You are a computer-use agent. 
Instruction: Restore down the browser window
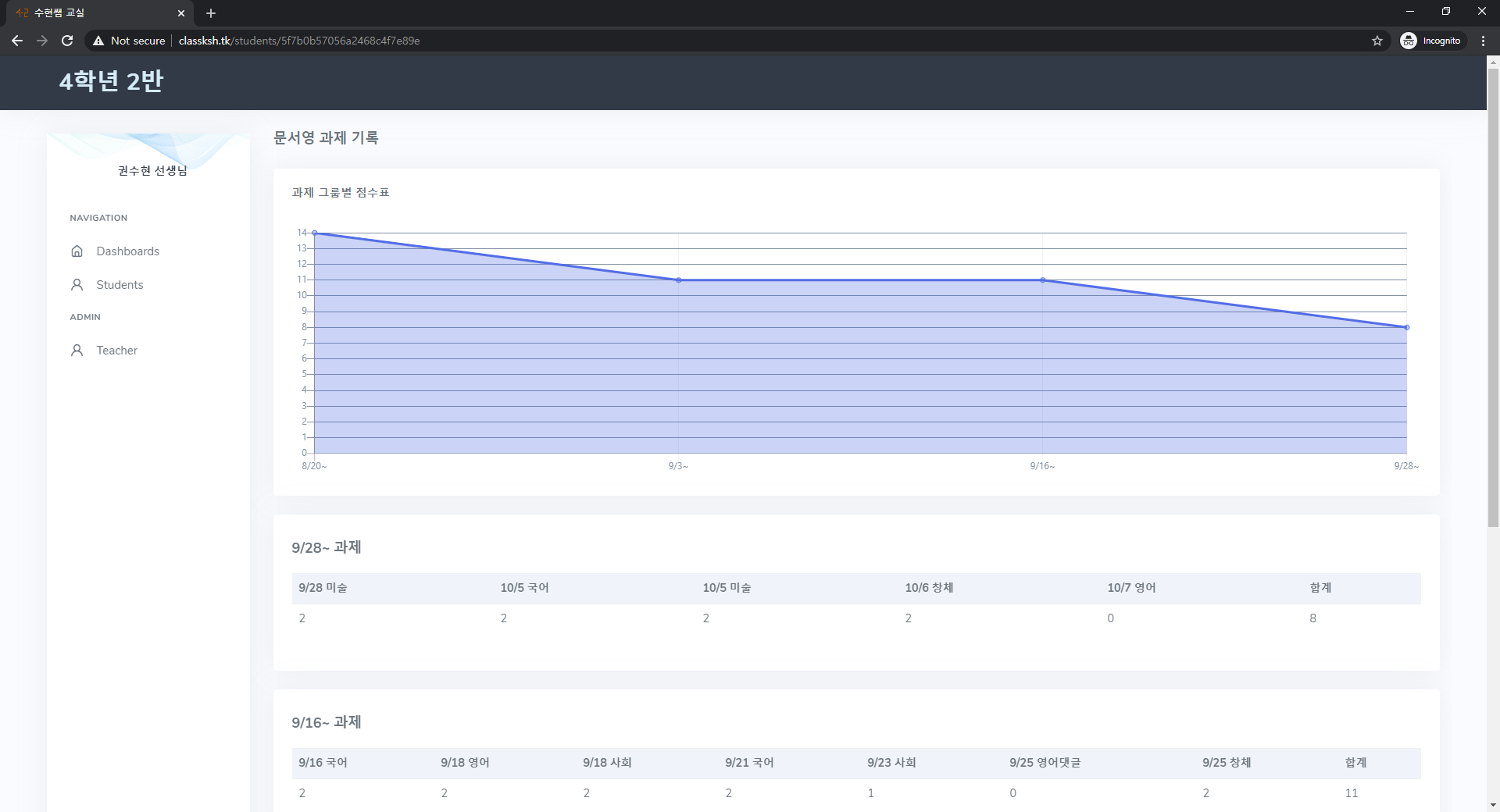(x=1446, y=12)
